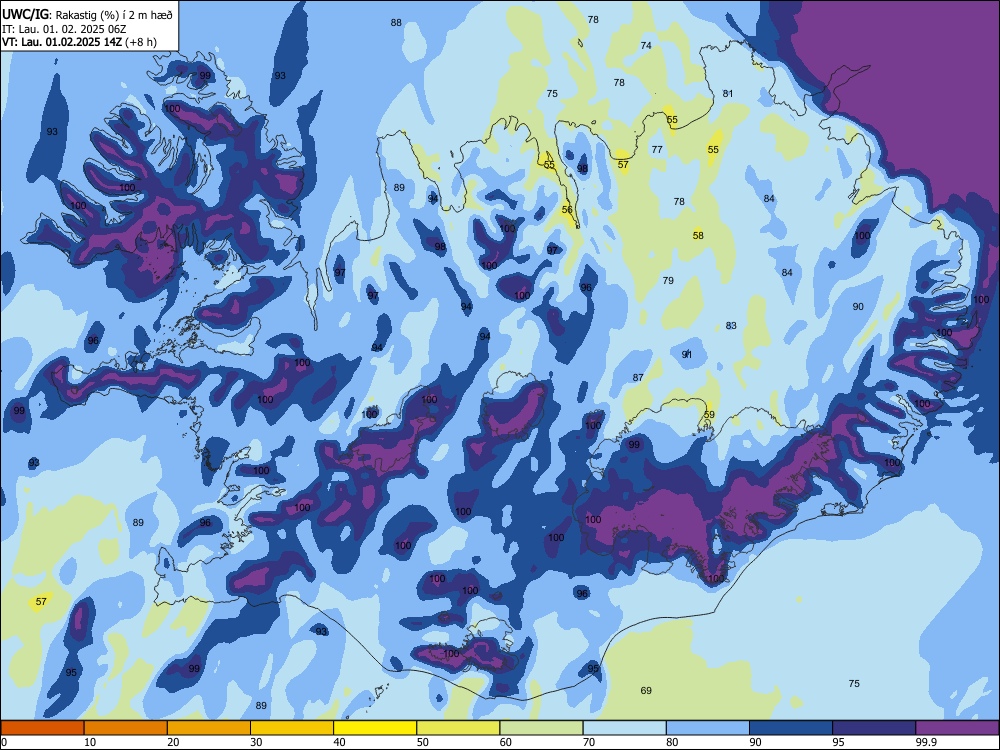The height and width of the screenshot is (750, 1000).
Task: Click the map value '59'
Action: [709, 415]
